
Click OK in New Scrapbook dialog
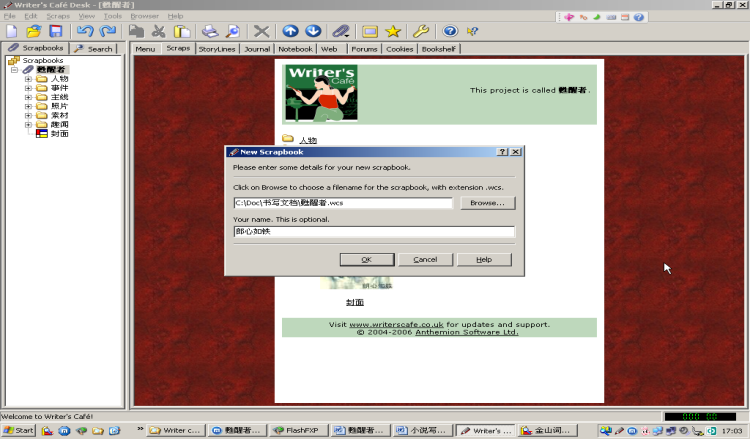pos(367,259)
